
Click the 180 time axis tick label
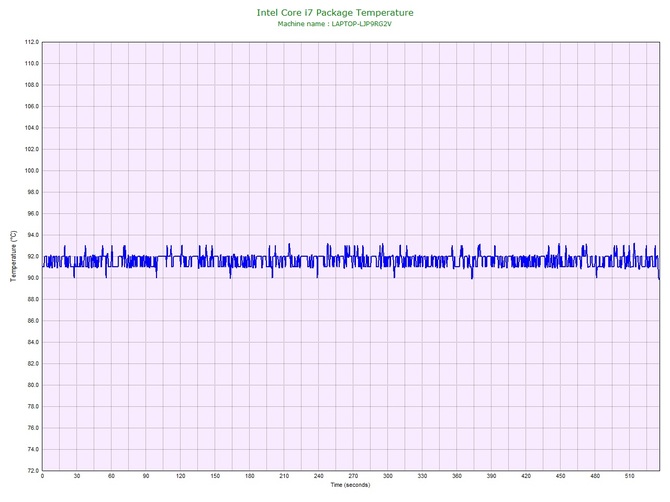(250, 476)
